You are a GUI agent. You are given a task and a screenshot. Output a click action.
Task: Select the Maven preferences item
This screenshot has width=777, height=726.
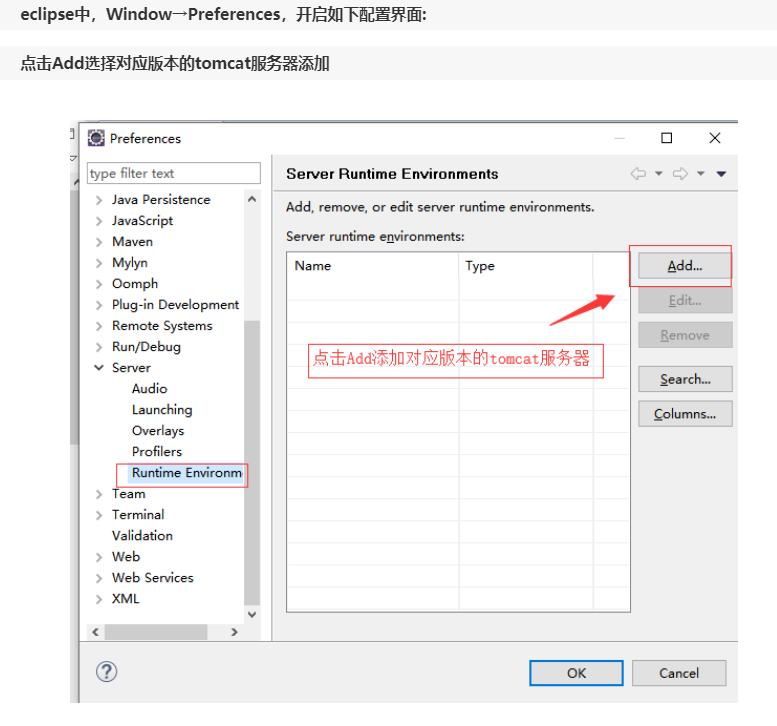pos(132,242)
